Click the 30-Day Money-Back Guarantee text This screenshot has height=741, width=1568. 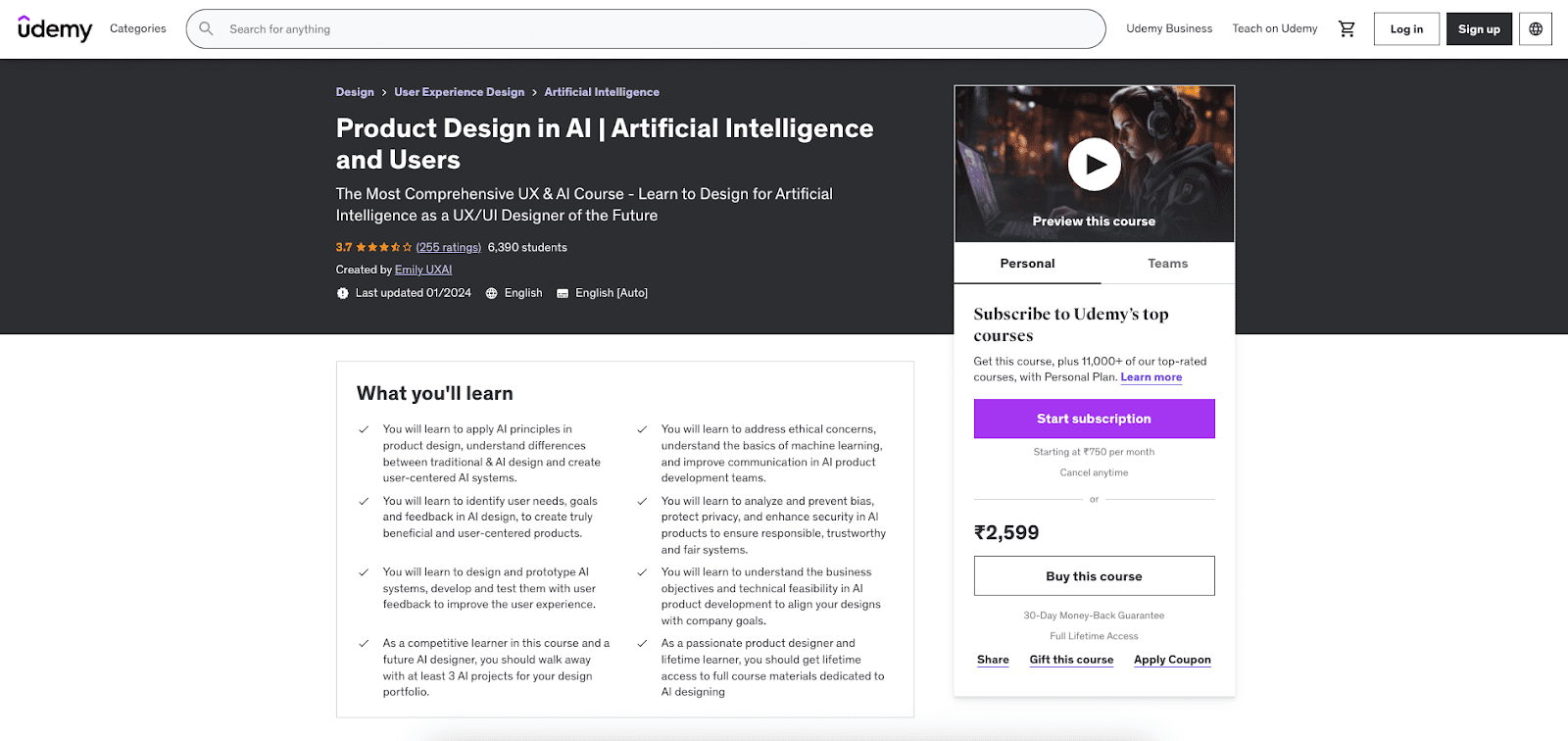pos(1094,616)
